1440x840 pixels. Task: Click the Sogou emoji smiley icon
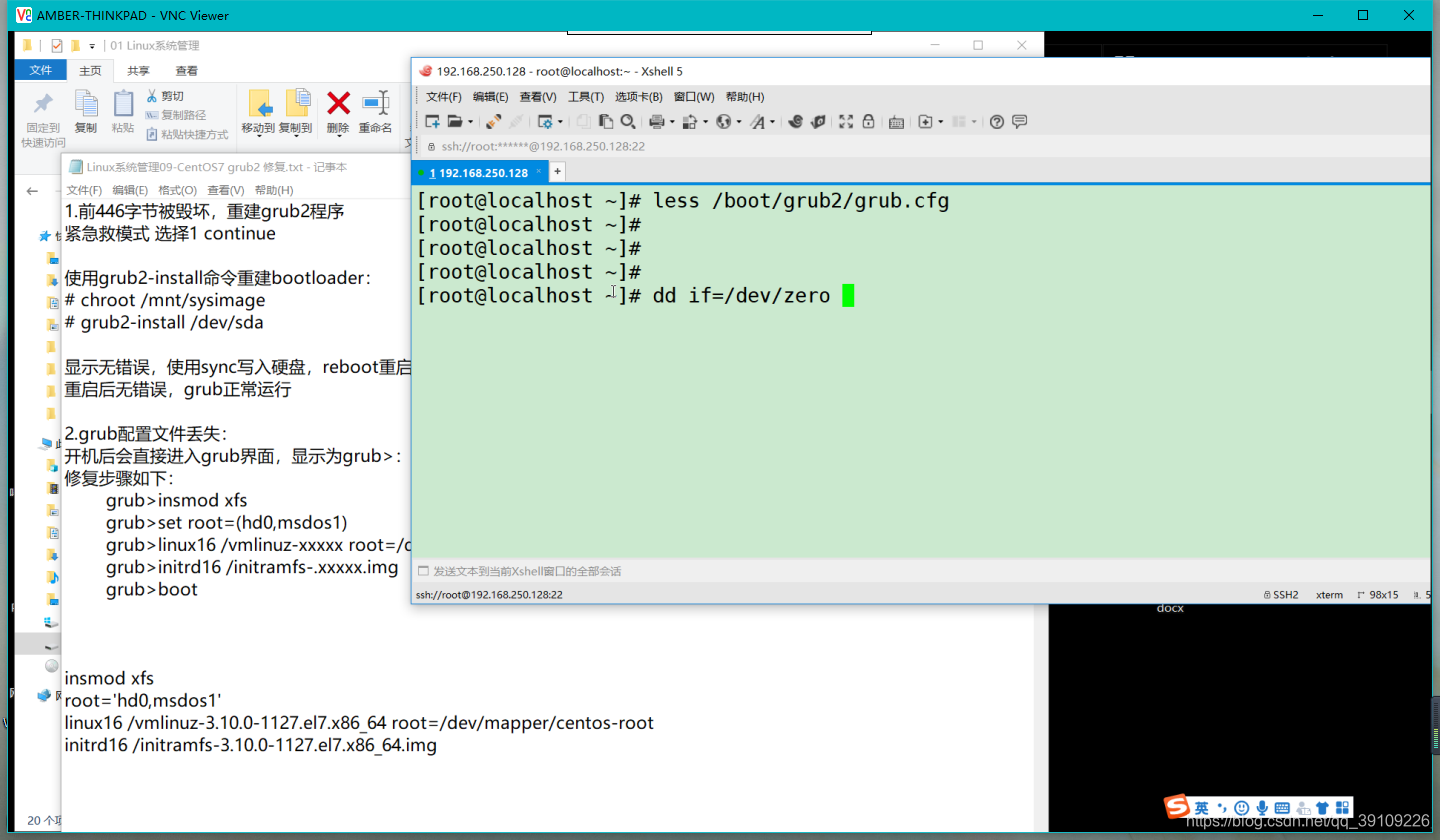click(x=1241, y=807)
